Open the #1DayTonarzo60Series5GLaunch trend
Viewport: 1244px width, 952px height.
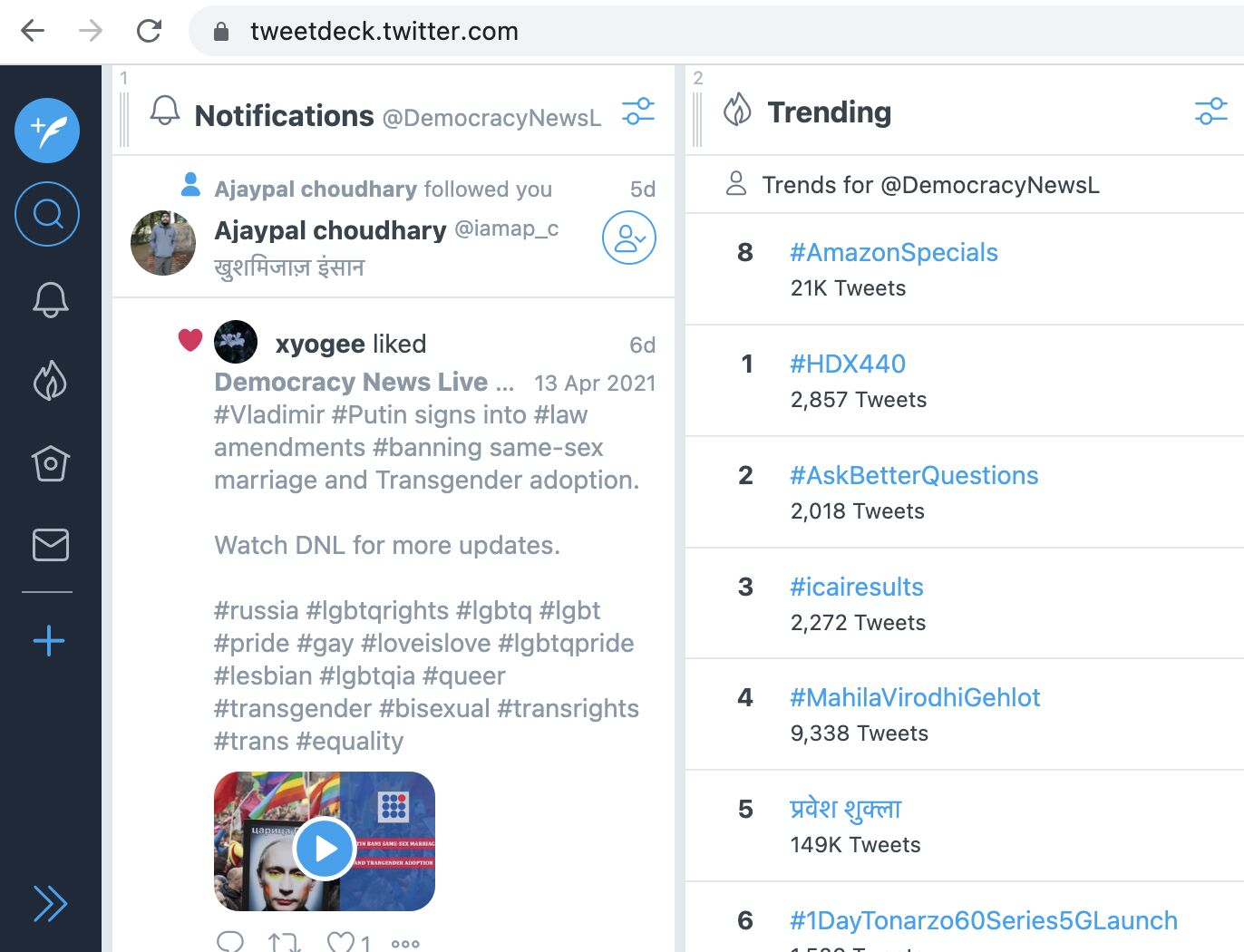[x=984, y=920]
